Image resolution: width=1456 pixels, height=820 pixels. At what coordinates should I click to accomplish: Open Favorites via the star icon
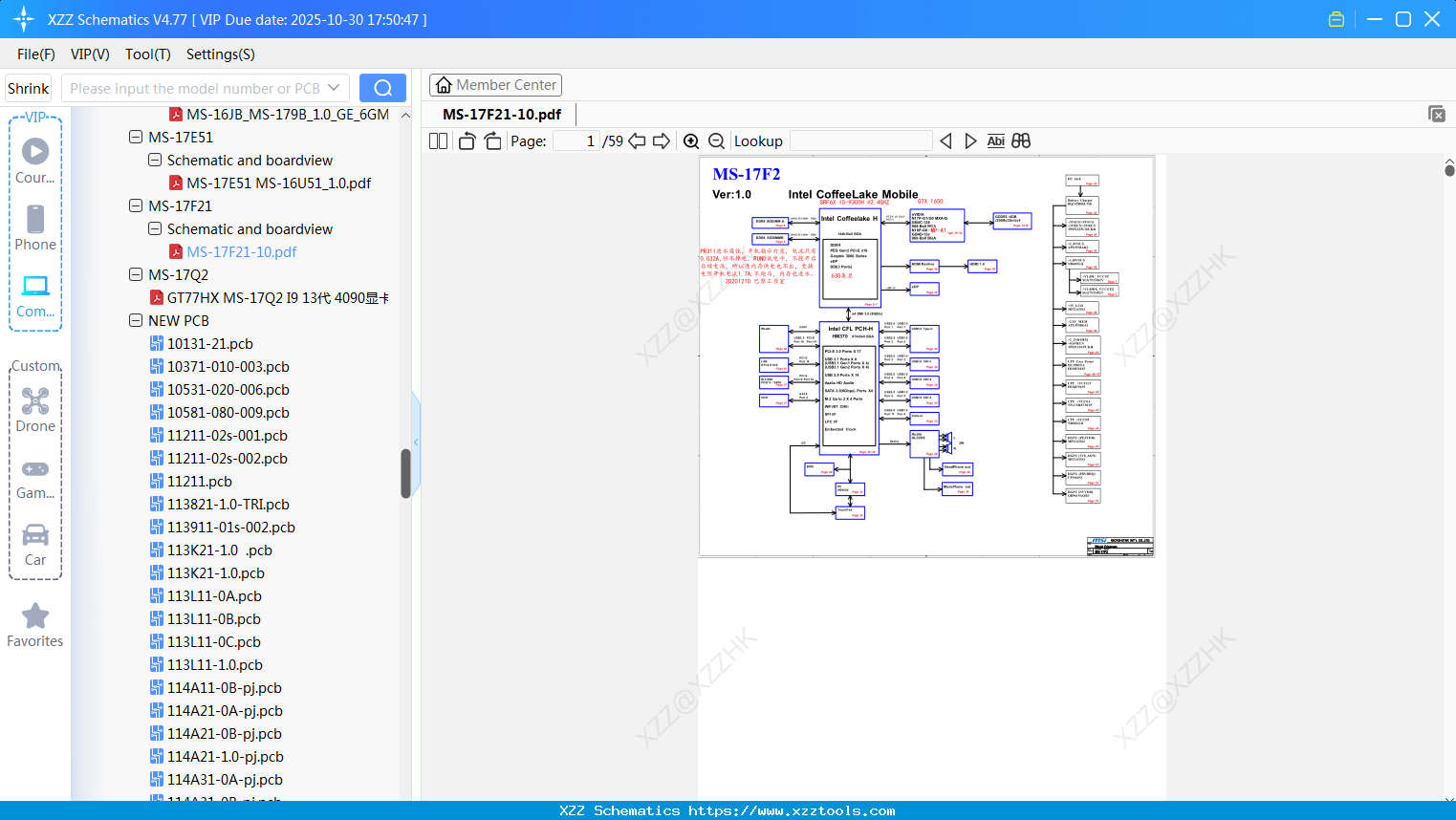pyautogui.click(x=35, y=616)
